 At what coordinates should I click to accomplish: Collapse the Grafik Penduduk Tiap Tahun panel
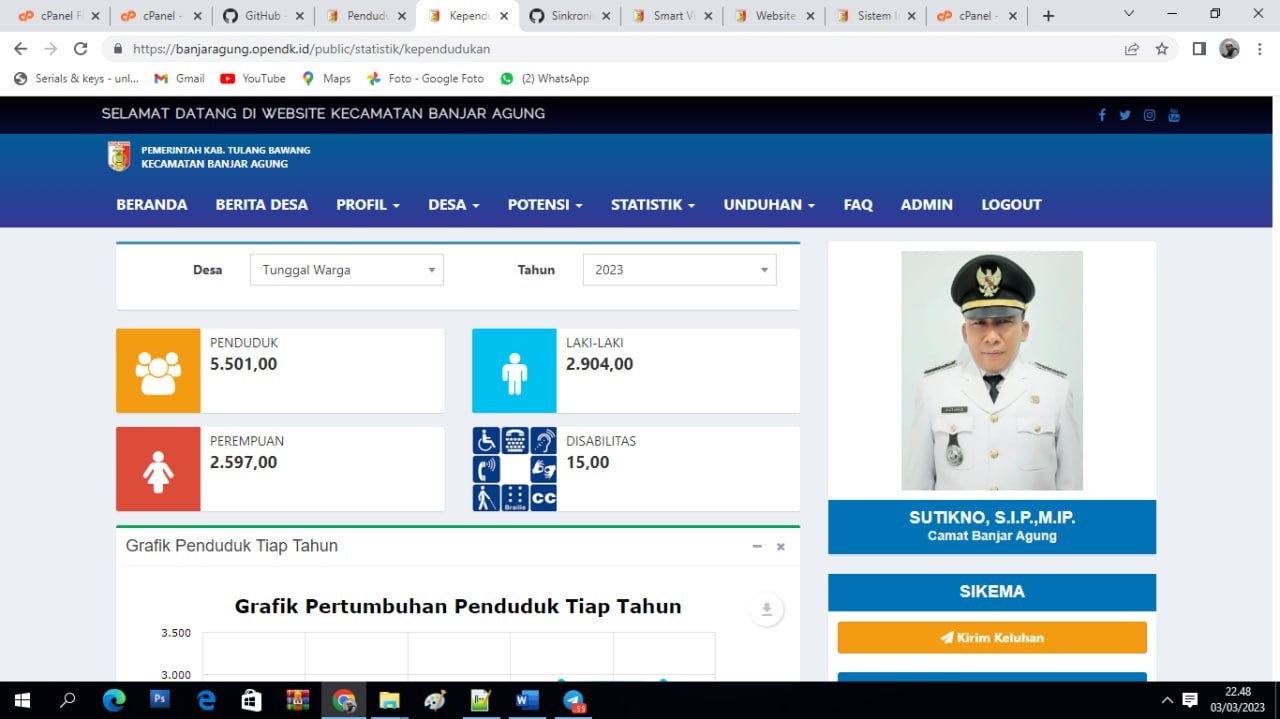pos(757,546)
